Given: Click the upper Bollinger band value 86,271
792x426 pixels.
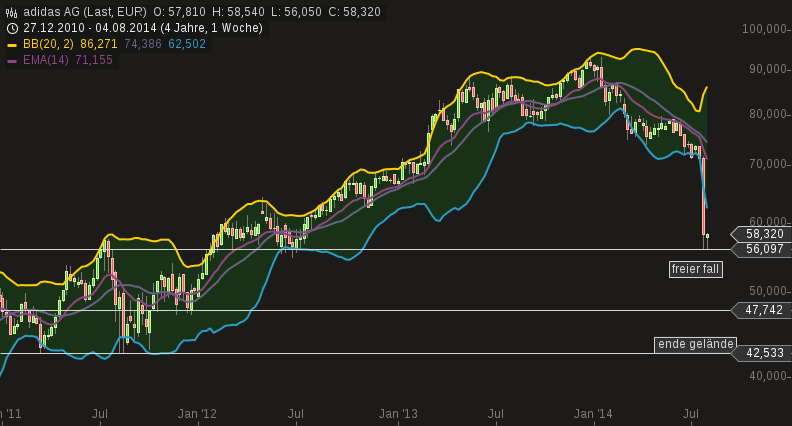Looking at the screenshot, I should (99, 45).
